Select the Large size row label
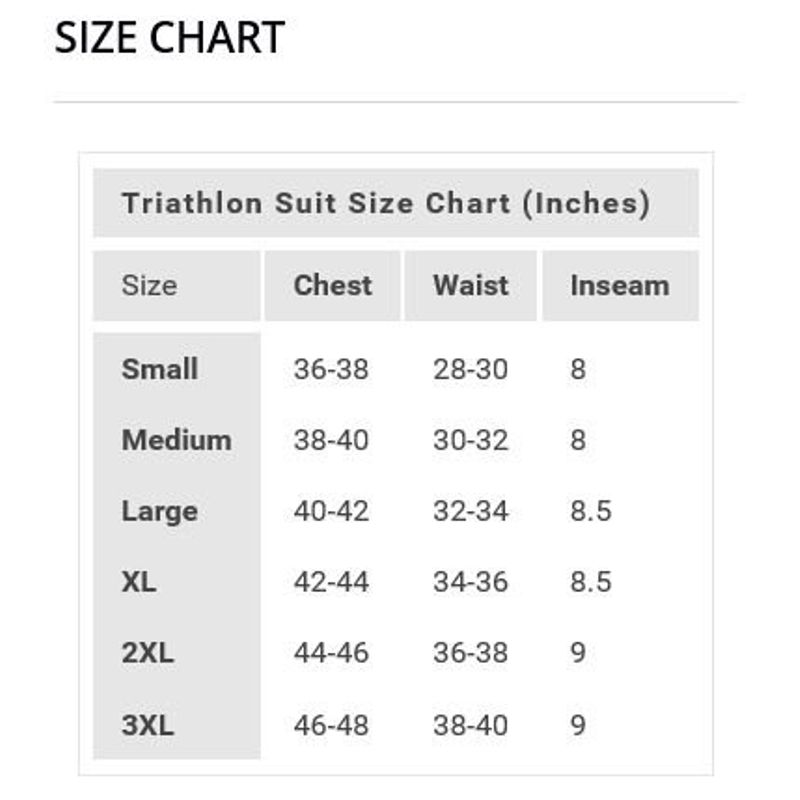This screenshot has height=800, width=800. coord(160,512)
